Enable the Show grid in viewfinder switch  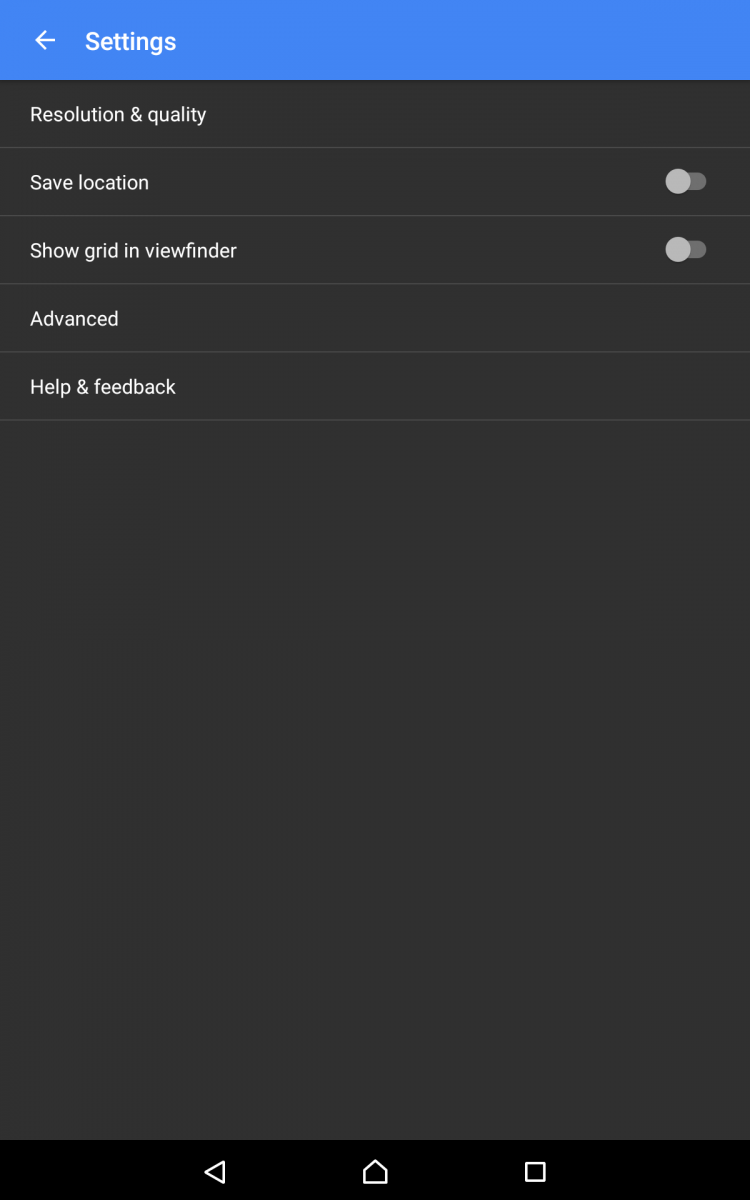click(x=686, y=249)
